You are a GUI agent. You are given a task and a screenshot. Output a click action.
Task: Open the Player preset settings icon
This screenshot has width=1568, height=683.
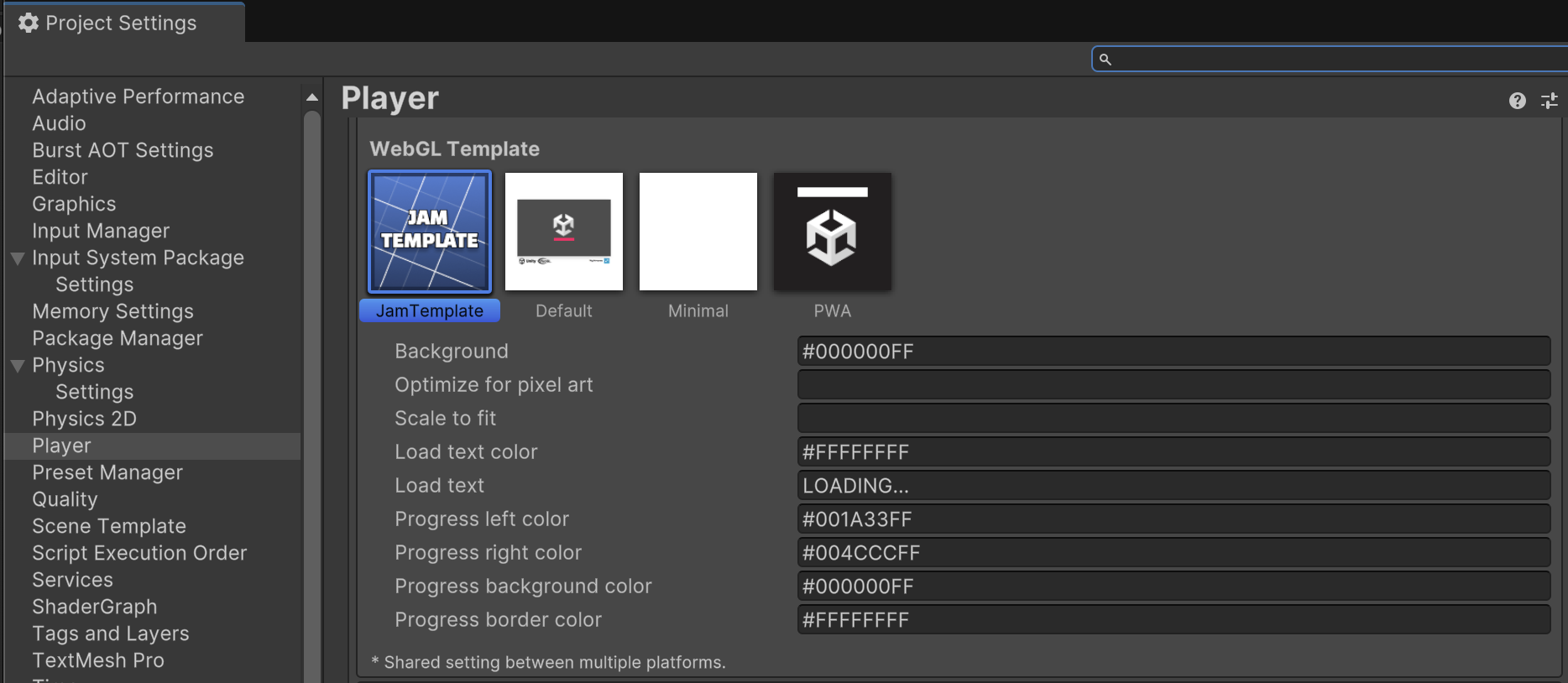1549,101
